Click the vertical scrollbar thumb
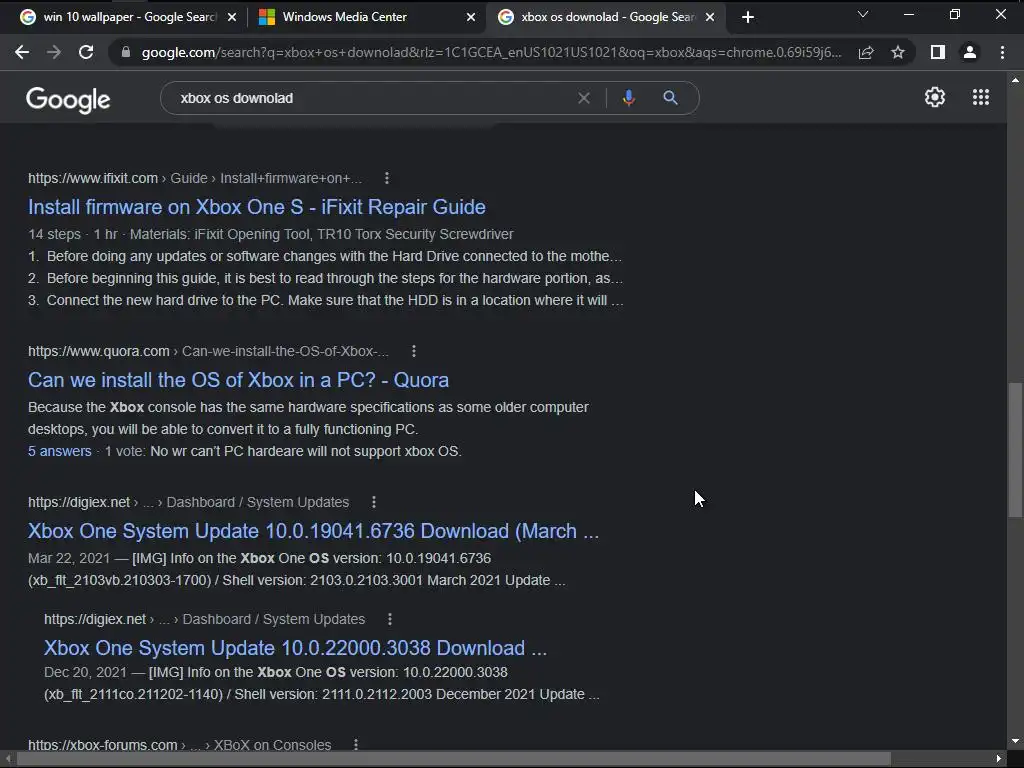This screenshot has width=1024, height=768. [x=1015, y=449]
